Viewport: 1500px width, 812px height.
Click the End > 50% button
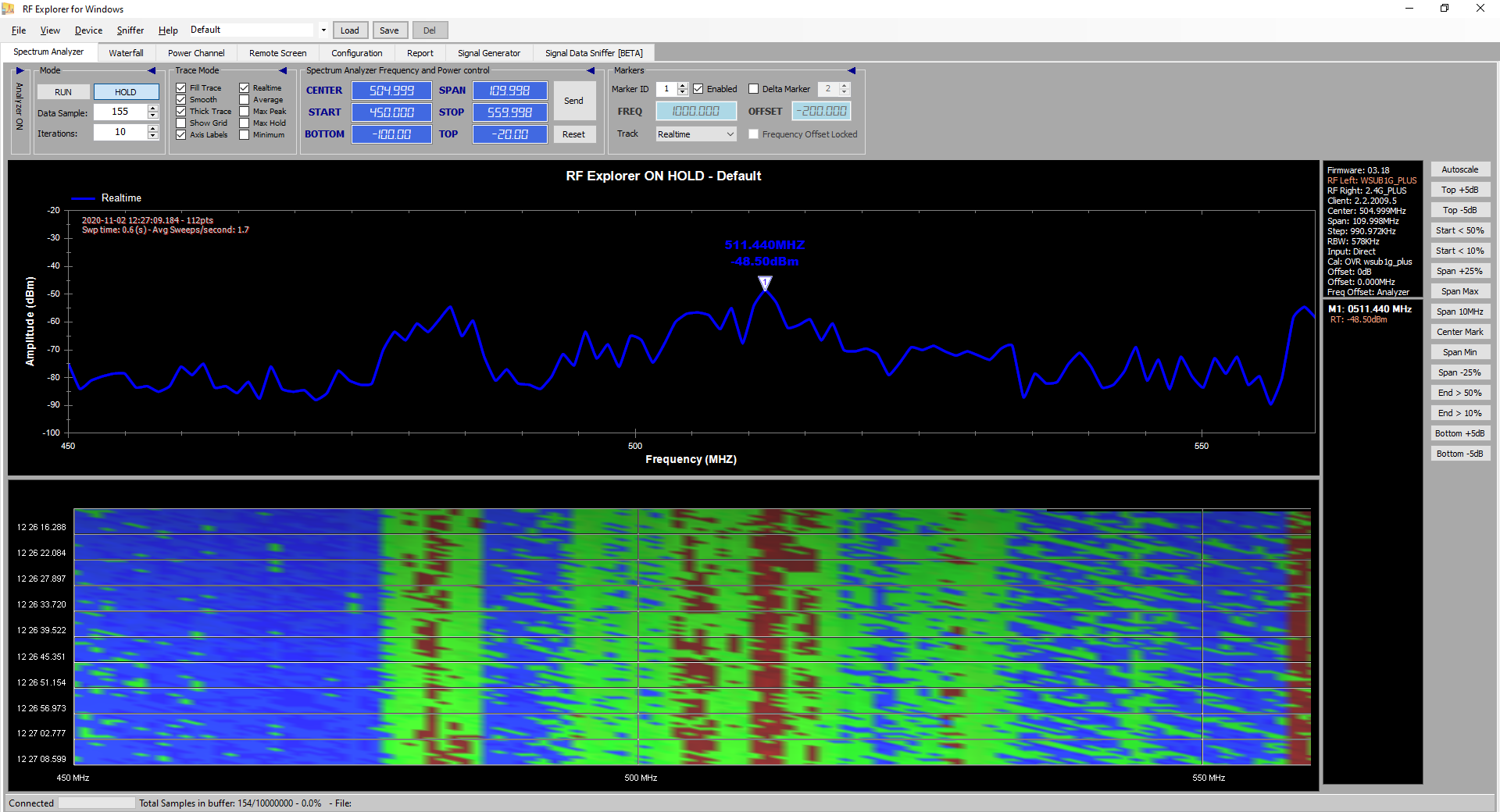tap(1459, 393)
